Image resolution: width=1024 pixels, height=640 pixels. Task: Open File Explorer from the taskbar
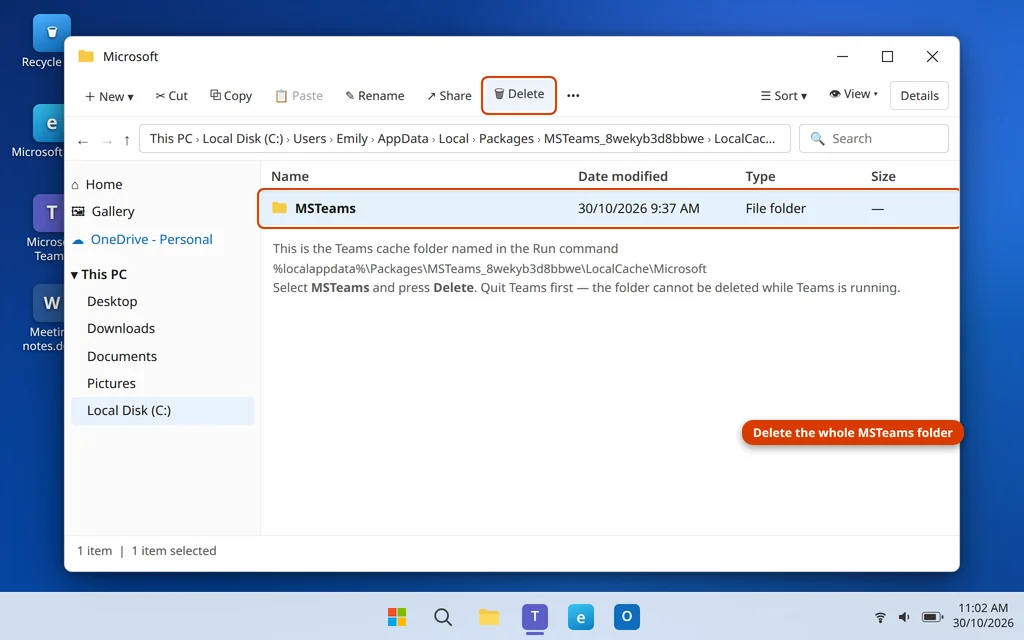[x=488, y=616]
